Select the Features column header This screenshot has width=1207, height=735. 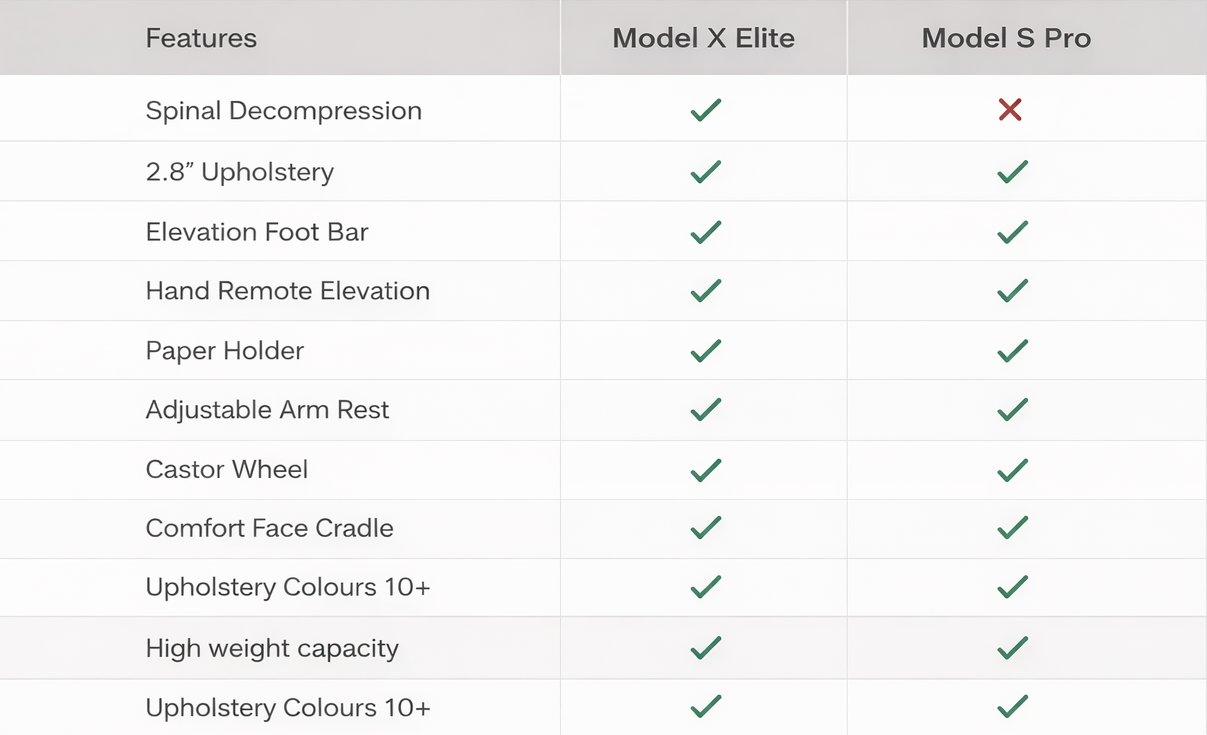point(201,38)
